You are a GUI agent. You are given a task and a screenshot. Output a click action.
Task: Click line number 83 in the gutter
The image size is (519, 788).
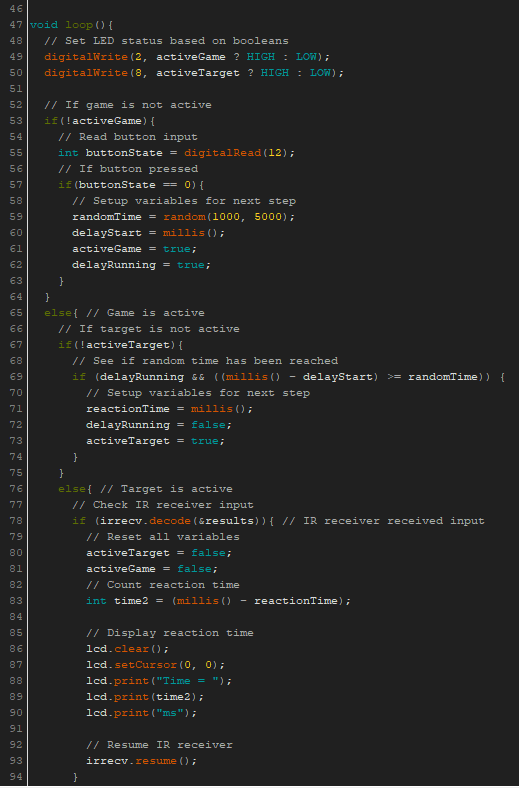pyautogui.click(x=16, y=601)
